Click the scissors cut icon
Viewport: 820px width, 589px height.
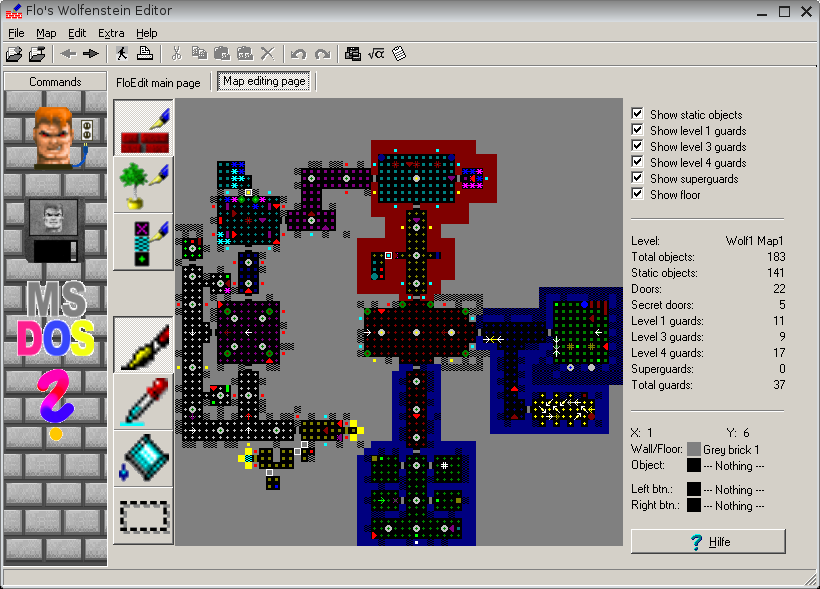[176, 53]
